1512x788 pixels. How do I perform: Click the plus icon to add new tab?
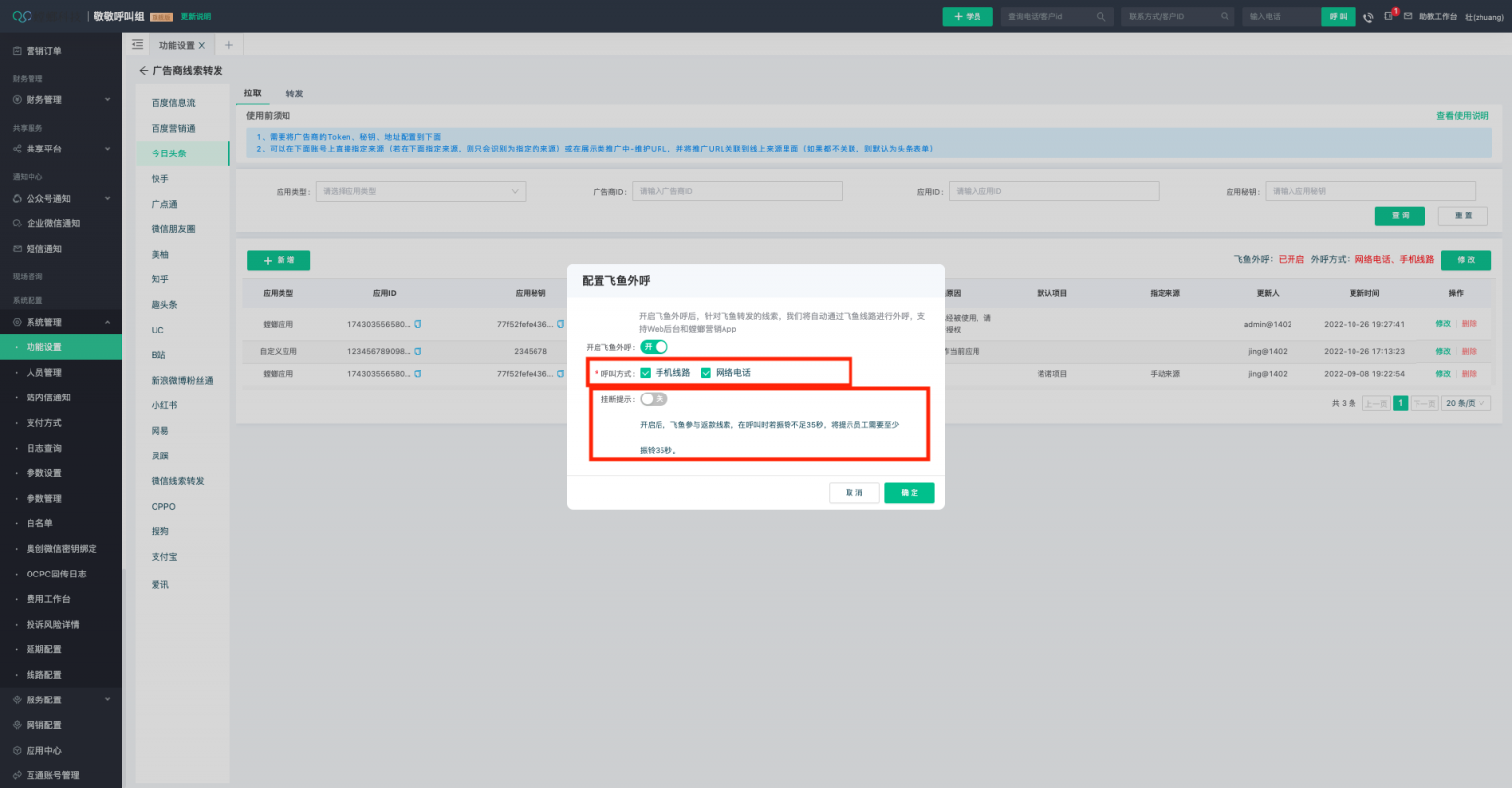click(229, 45)
